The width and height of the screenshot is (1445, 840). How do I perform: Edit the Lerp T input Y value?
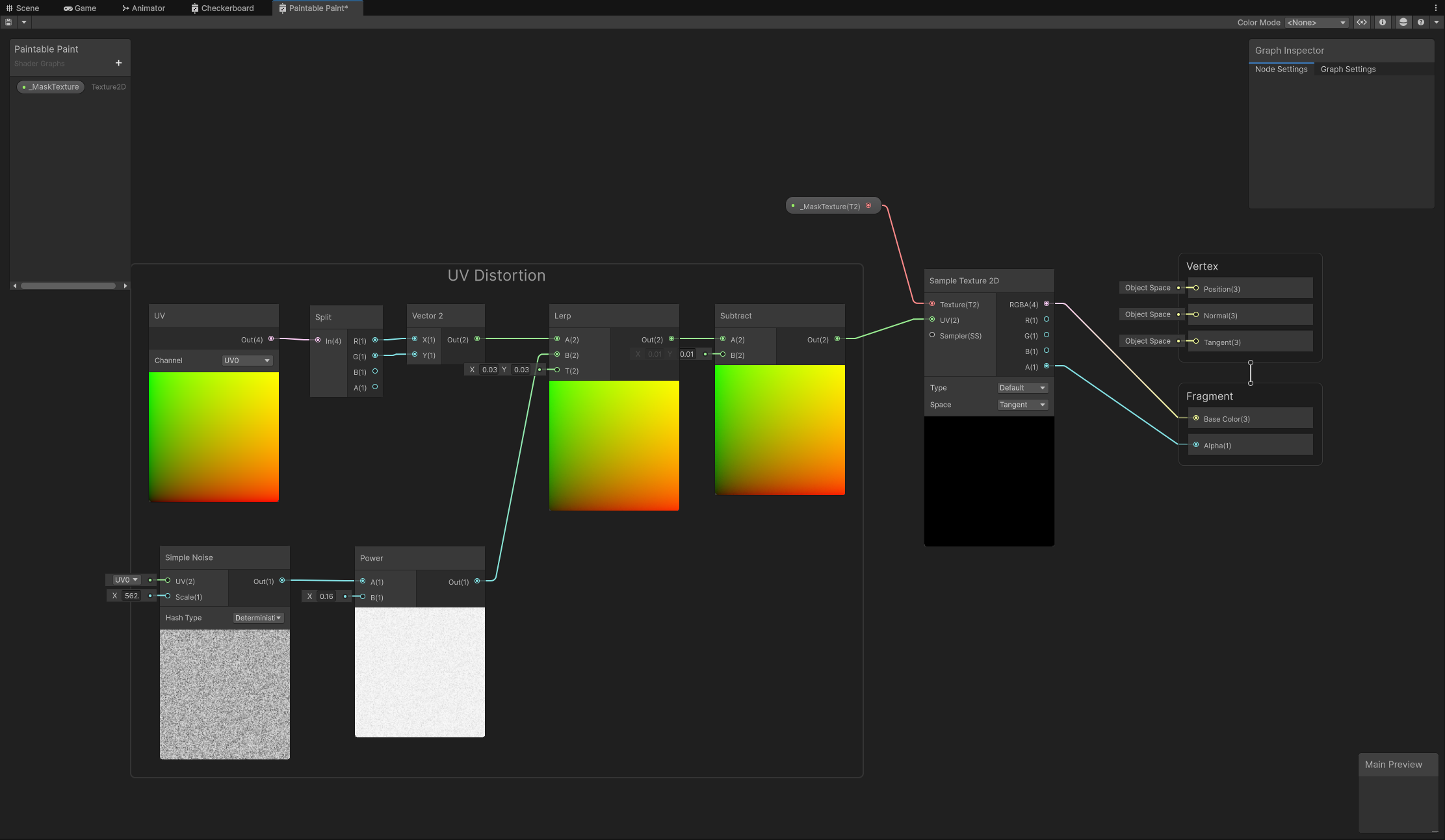point(521,370)
